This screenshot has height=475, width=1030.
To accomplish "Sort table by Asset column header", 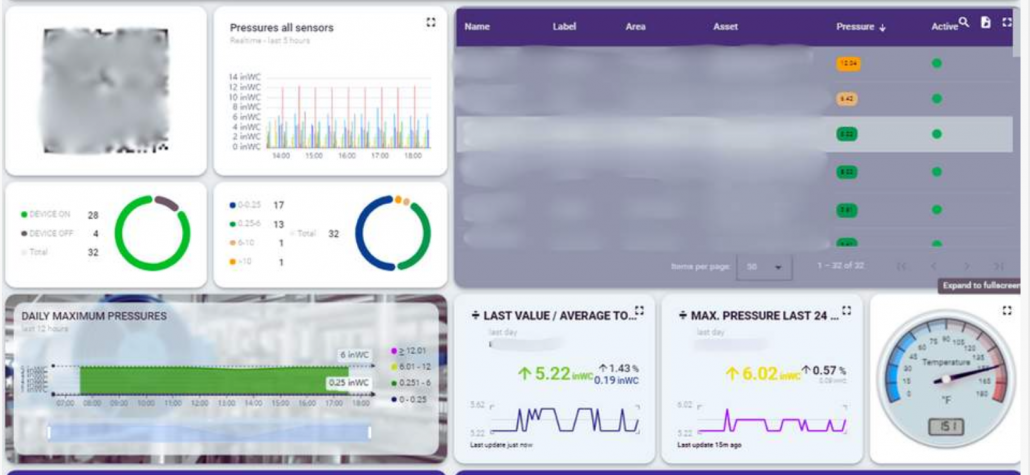I will pos(725,27).
